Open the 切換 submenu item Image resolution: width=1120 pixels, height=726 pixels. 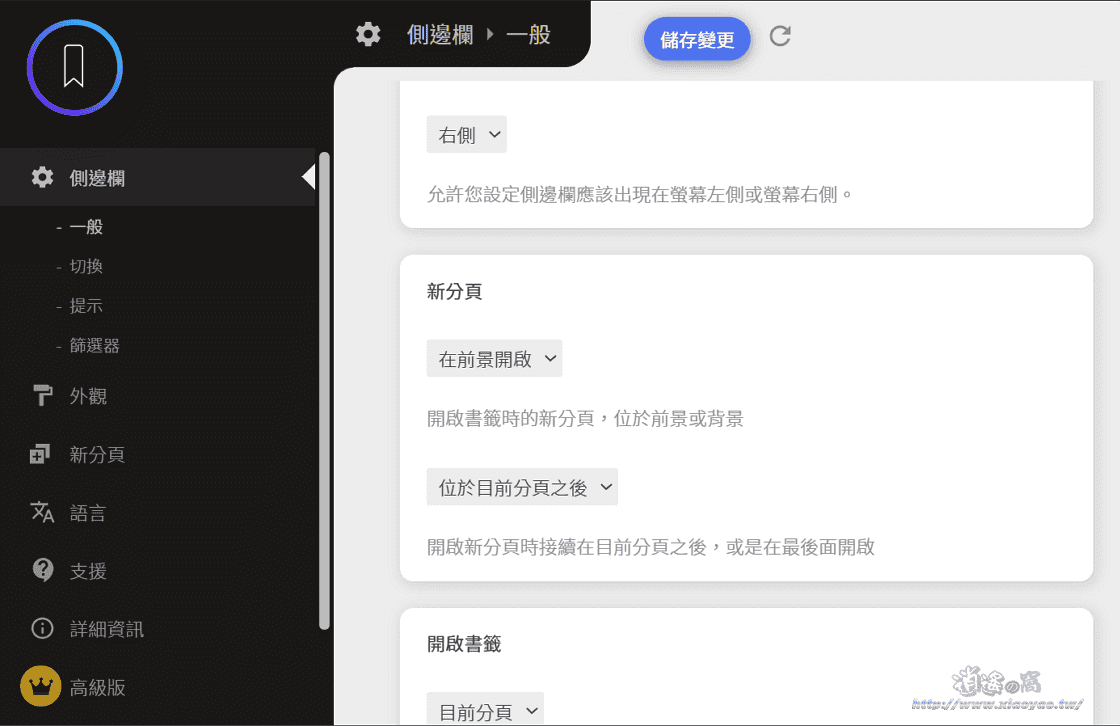pos(86,267)
